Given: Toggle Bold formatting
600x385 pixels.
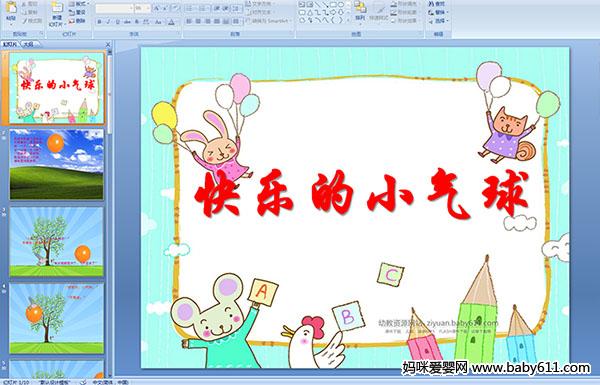Looking at the screenshot, I should click(99, 22).
